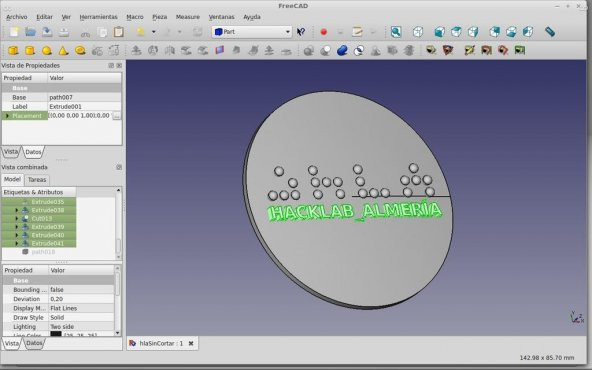Click the Save document icon
592x370 pixels.
pos(47,32)
